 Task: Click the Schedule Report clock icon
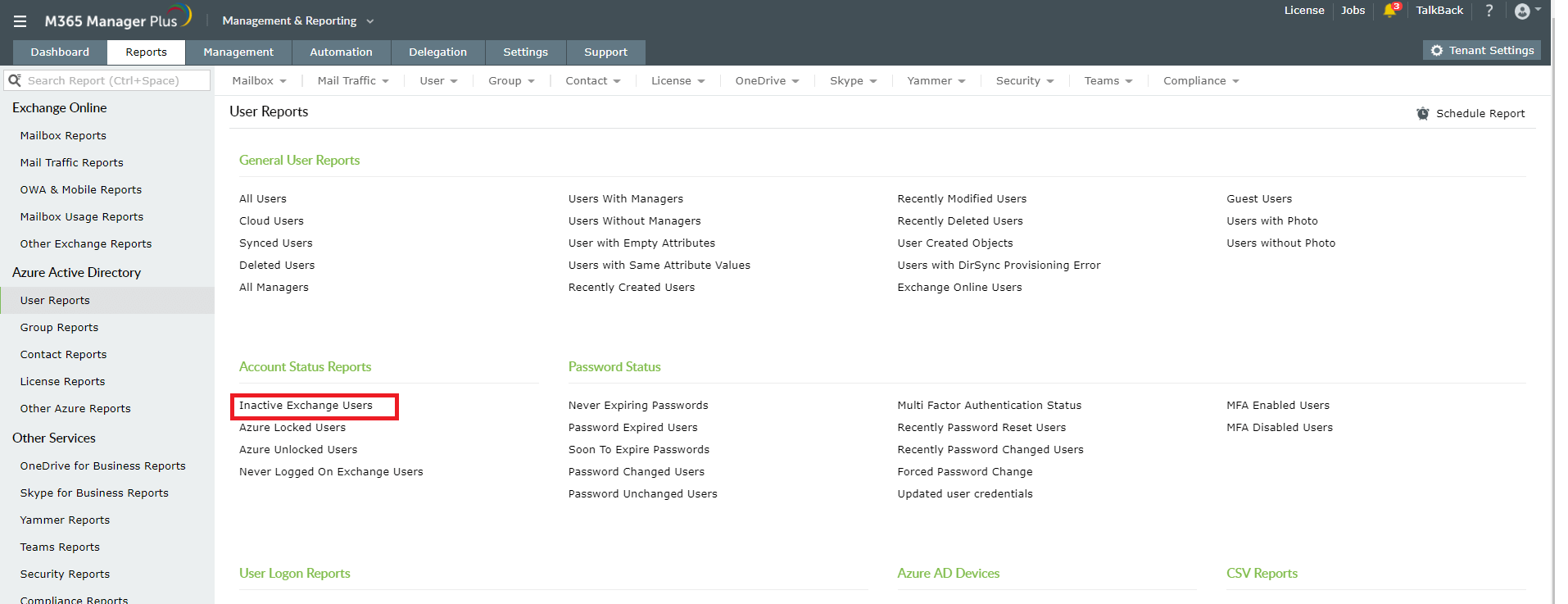click(x=1423, y=114)
